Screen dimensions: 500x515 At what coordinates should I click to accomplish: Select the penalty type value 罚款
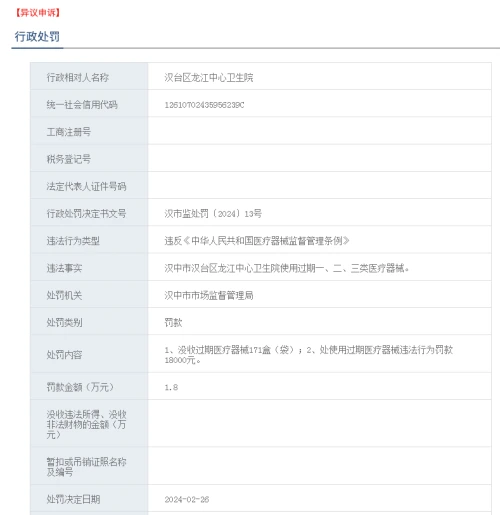tap(173, 323)
